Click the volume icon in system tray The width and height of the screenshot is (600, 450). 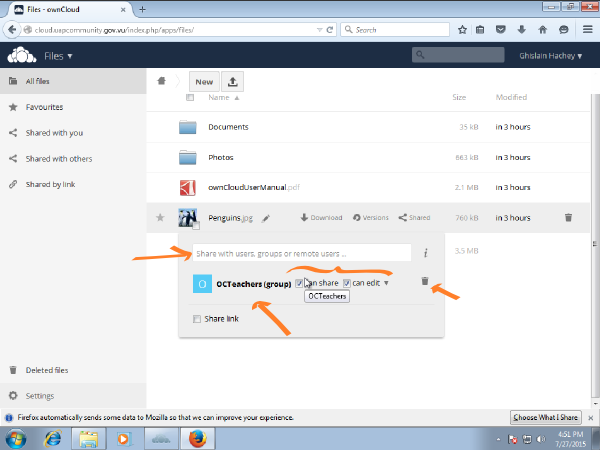click(541, 439)
